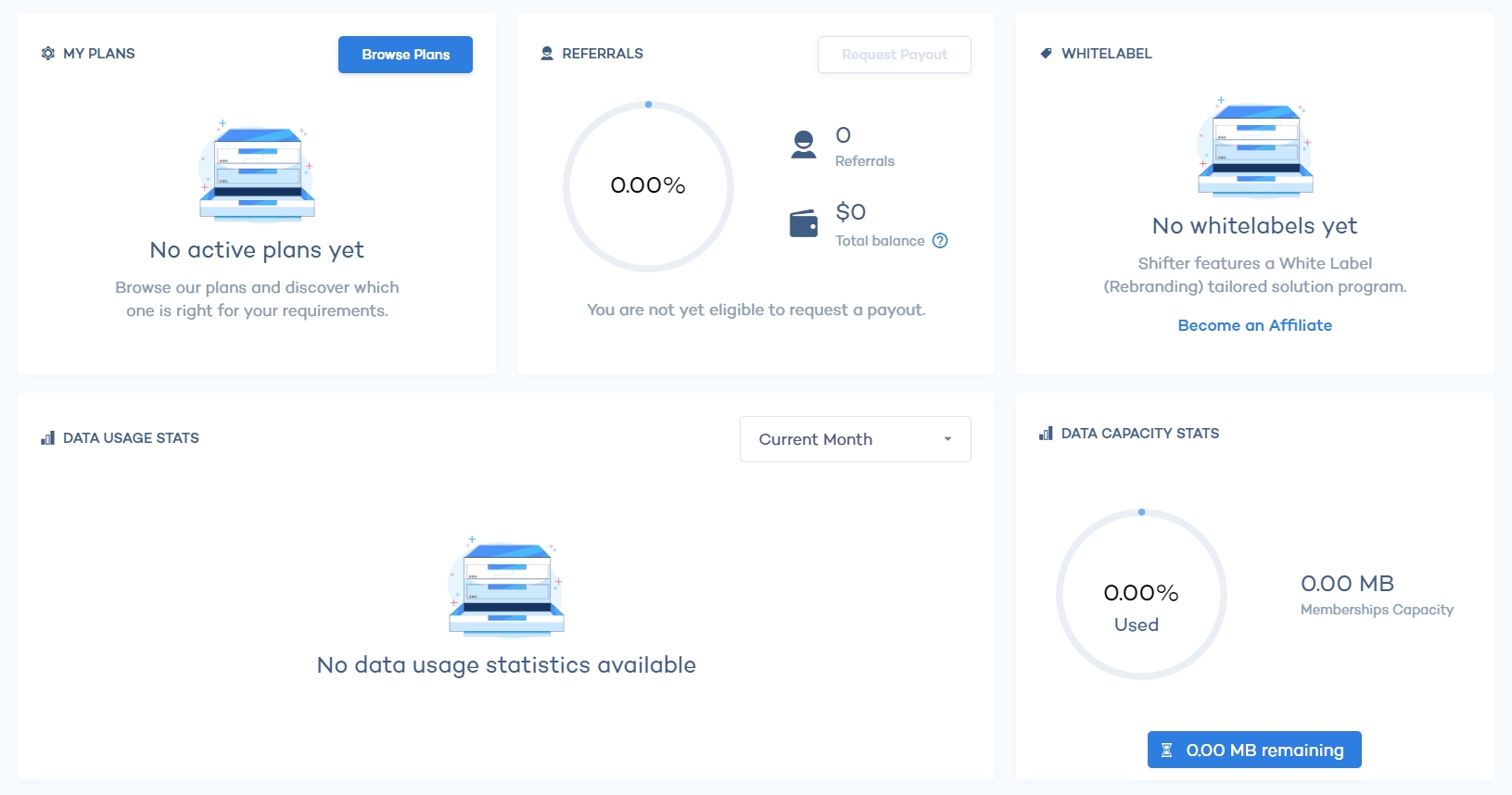
Task: Click the illustration above No data usage statistics
Action: click(506, 587)
